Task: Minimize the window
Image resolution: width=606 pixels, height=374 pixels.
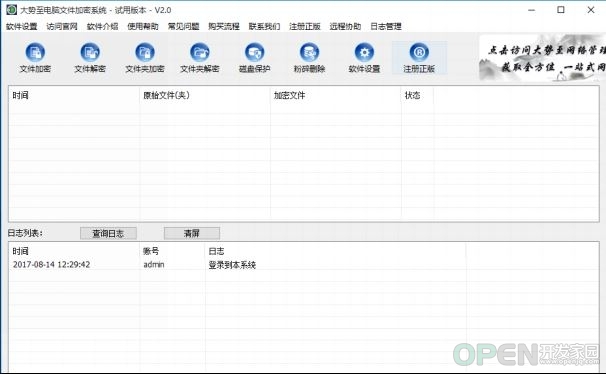Action: point(532,10)
